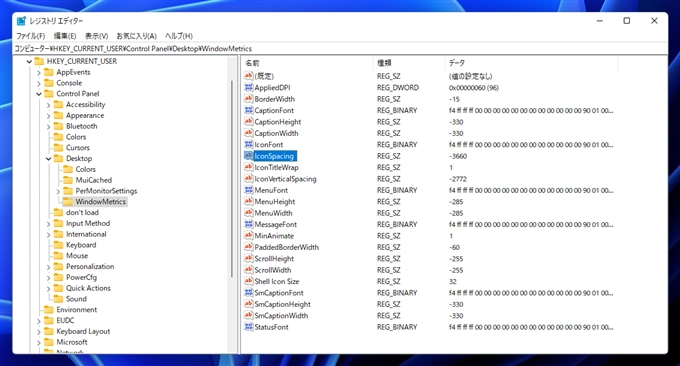Click the folder icon next to Cursors

pos(59,147)
